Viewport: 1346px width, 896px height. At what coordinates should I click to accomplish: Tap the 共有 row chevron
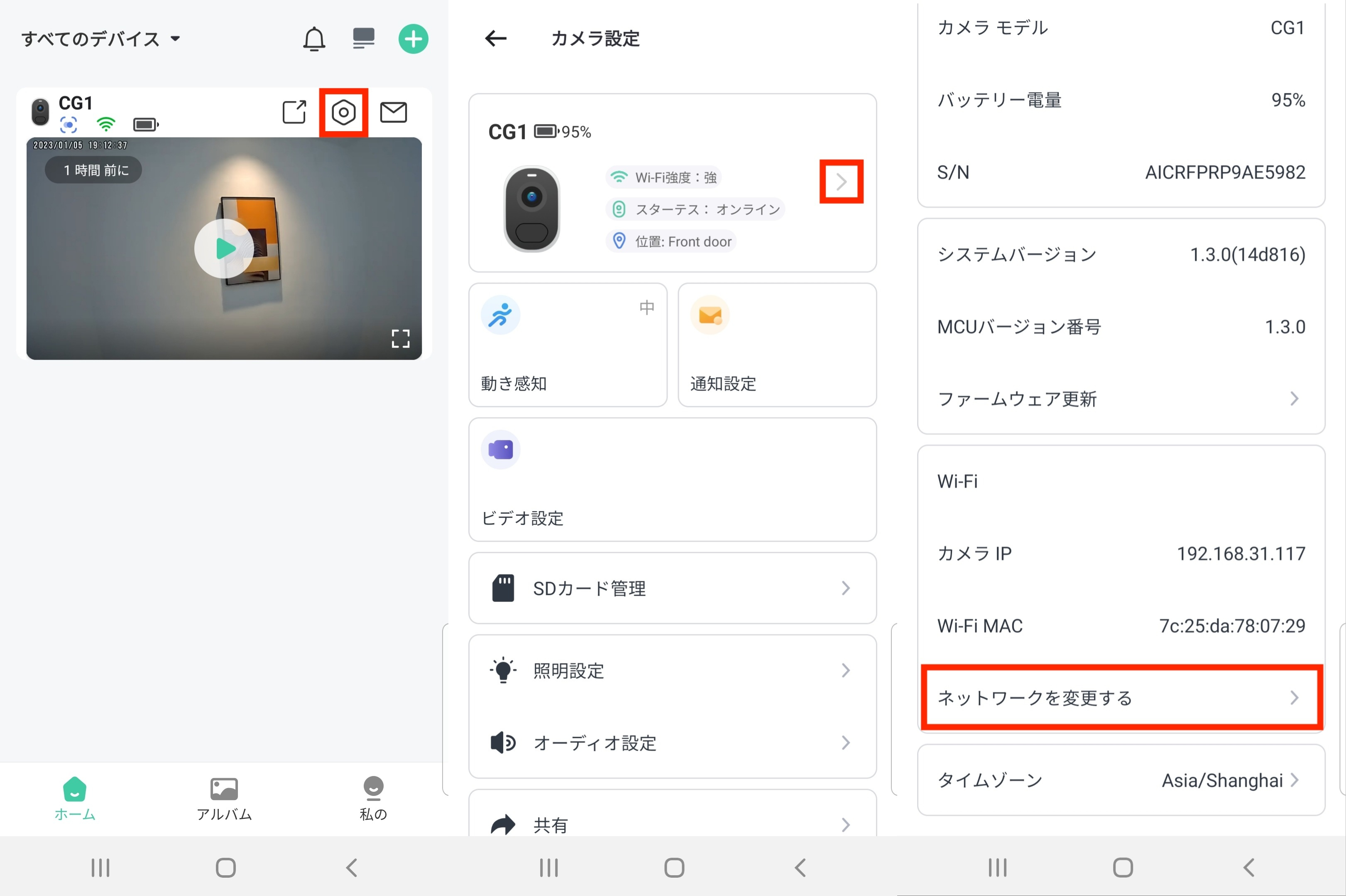846,825
